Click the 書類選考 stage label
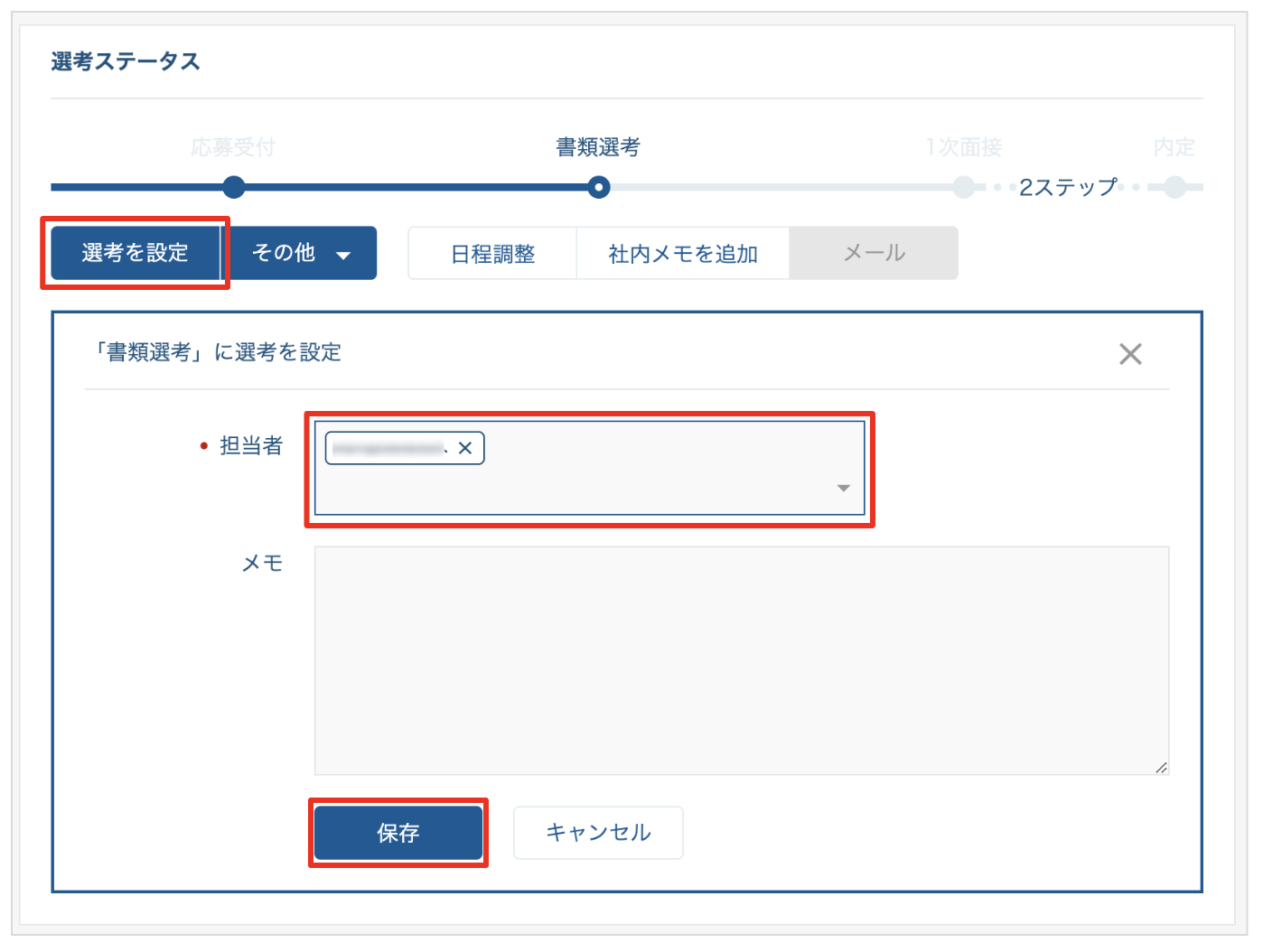Viewport: 1263px width, 952px height. tap(598, 147)
